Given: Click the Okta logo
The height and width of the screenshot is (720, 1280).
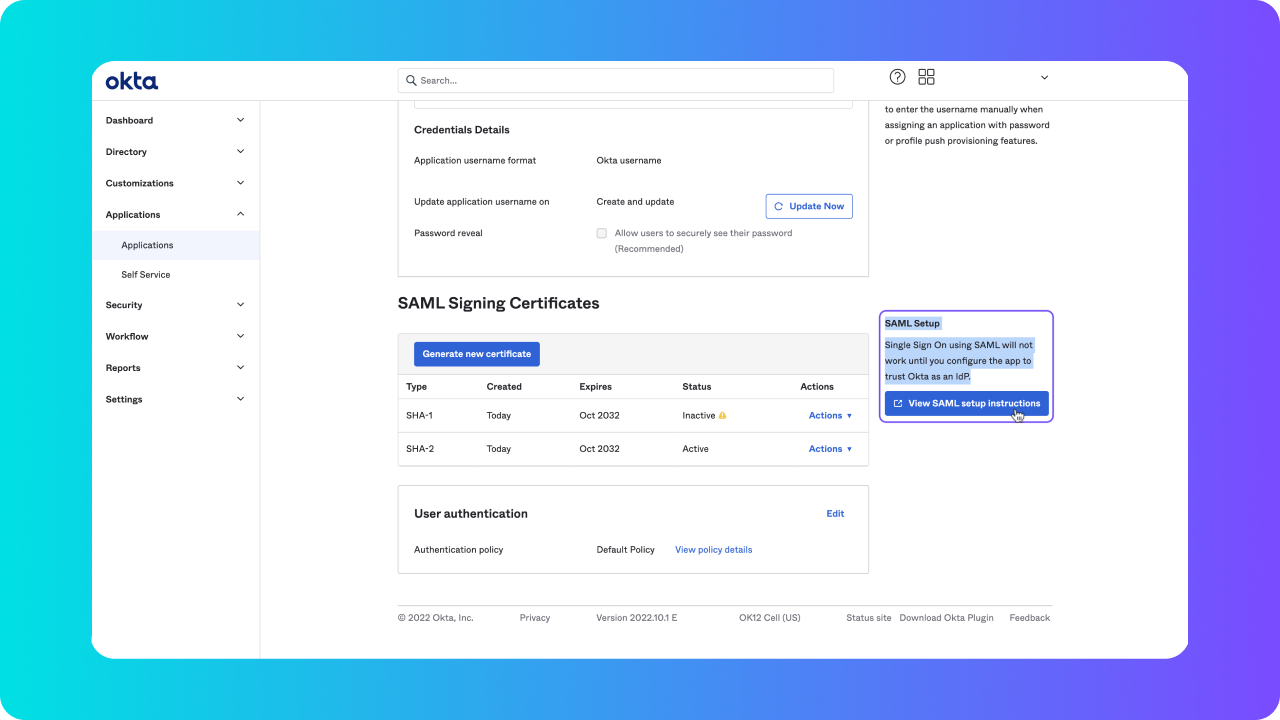Looking at the screenshot, I should click(x=132, y=81).
